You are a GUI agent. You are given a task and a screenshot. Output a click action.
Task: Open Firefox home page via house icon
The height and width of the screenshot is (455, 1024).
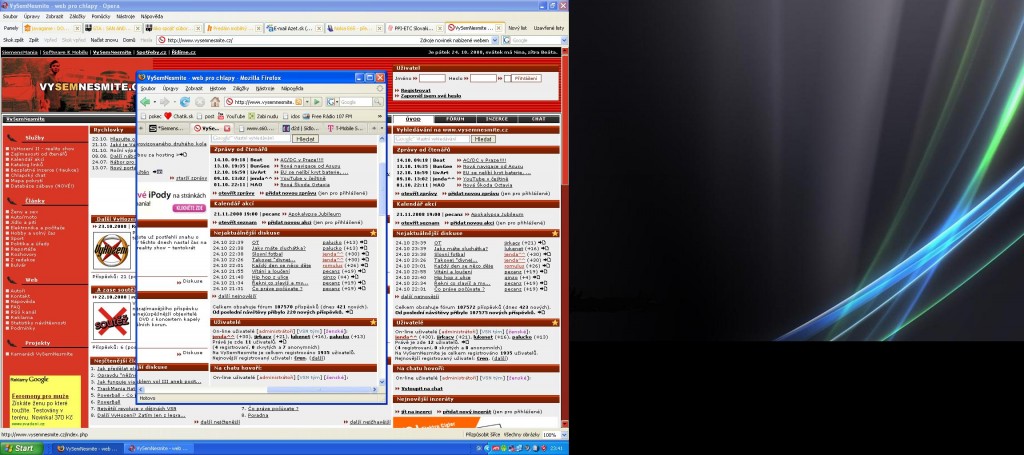[215, 102]
